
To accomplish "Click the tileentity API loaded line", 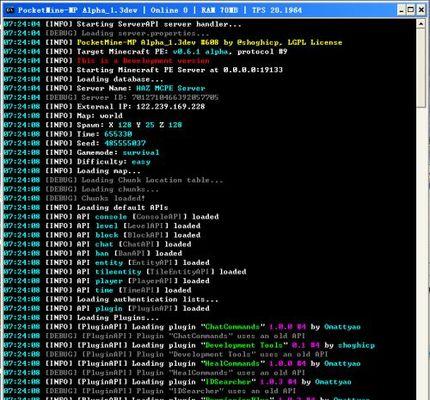I will pyautogui.click(x=125, y=272).
